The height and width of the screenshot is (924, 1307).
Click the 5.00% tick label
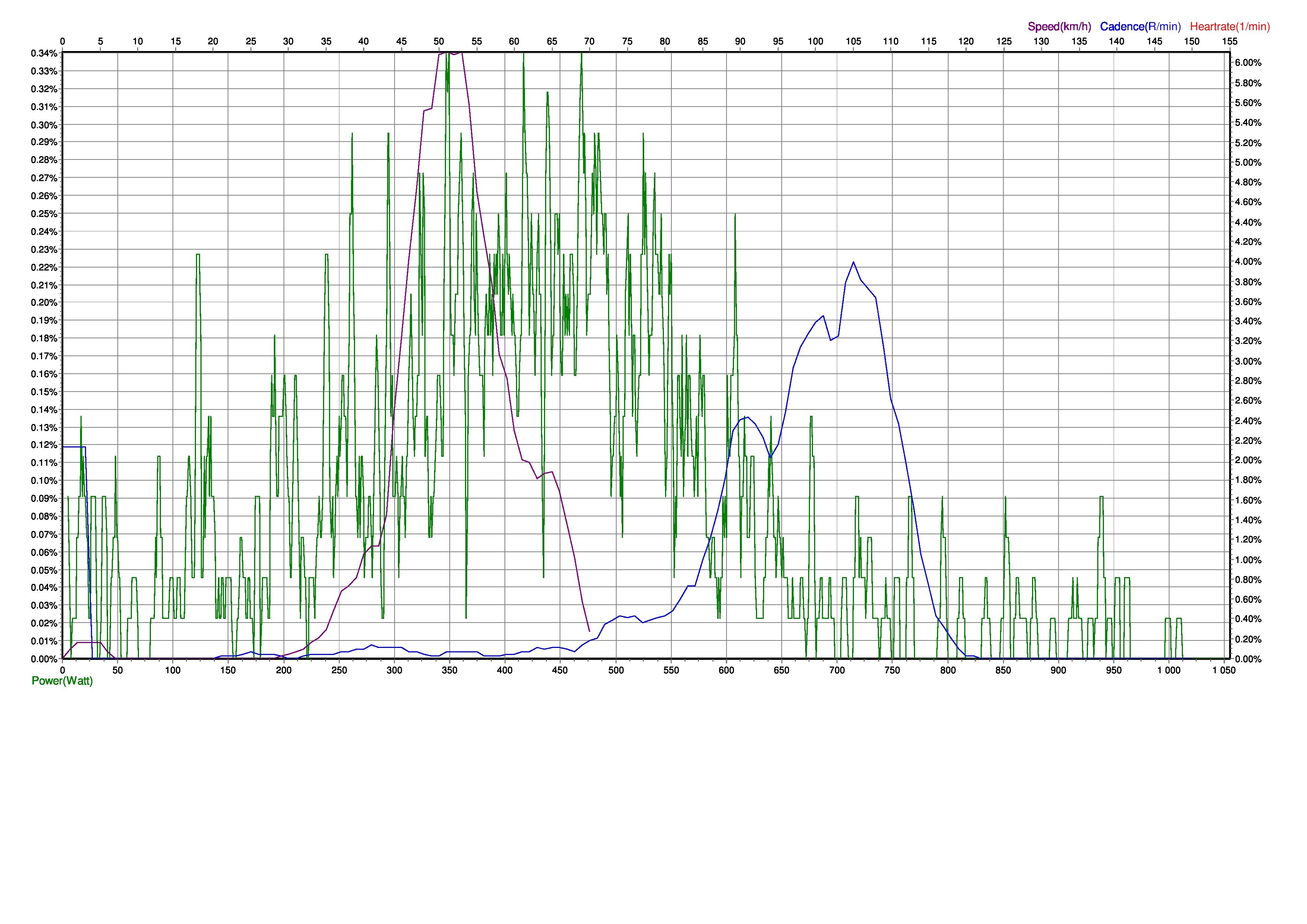click(x=1248, y=162)
